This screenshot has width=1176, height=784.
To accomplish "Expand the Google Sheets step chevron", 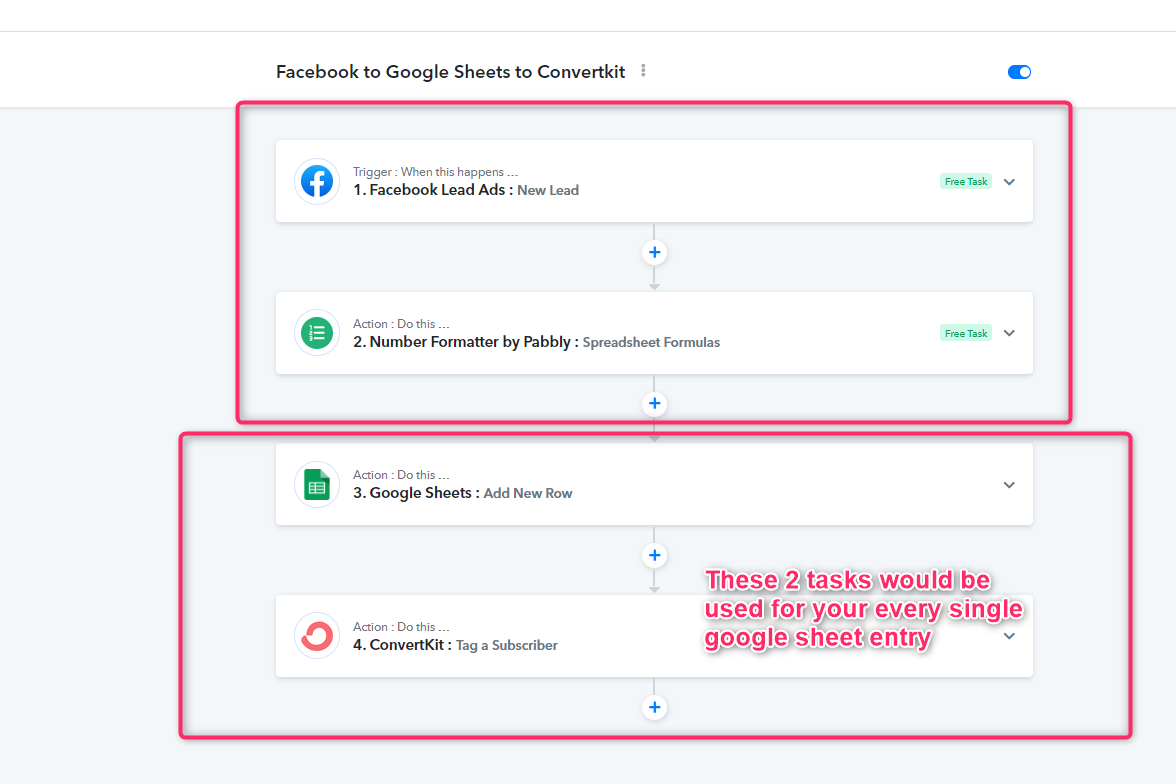I will click(x=1010, y=485).
